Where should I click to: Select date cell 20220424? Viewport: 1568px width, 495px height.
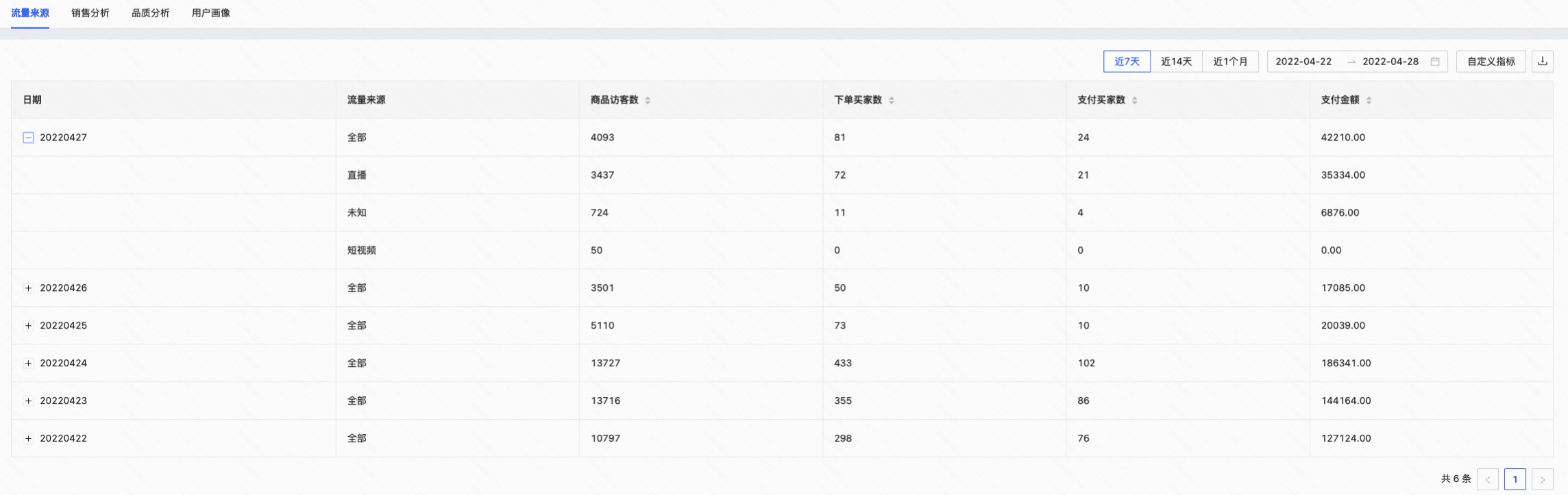[x=63, y=364]
